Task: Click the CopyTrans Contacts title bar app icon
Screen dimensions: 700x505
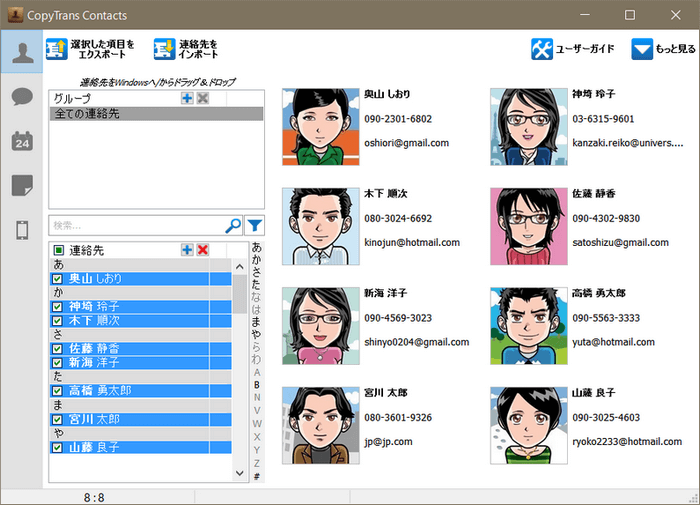Action: click(x=15, y=15)
